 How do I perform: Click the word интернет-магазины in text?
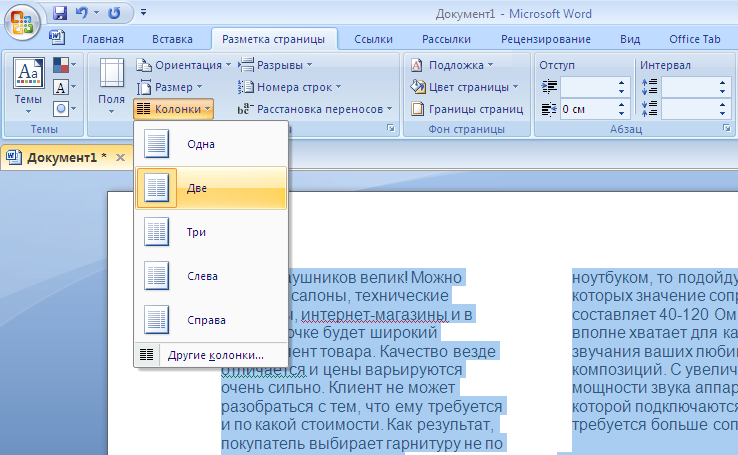pyautogui.click(x=374, y=314)
